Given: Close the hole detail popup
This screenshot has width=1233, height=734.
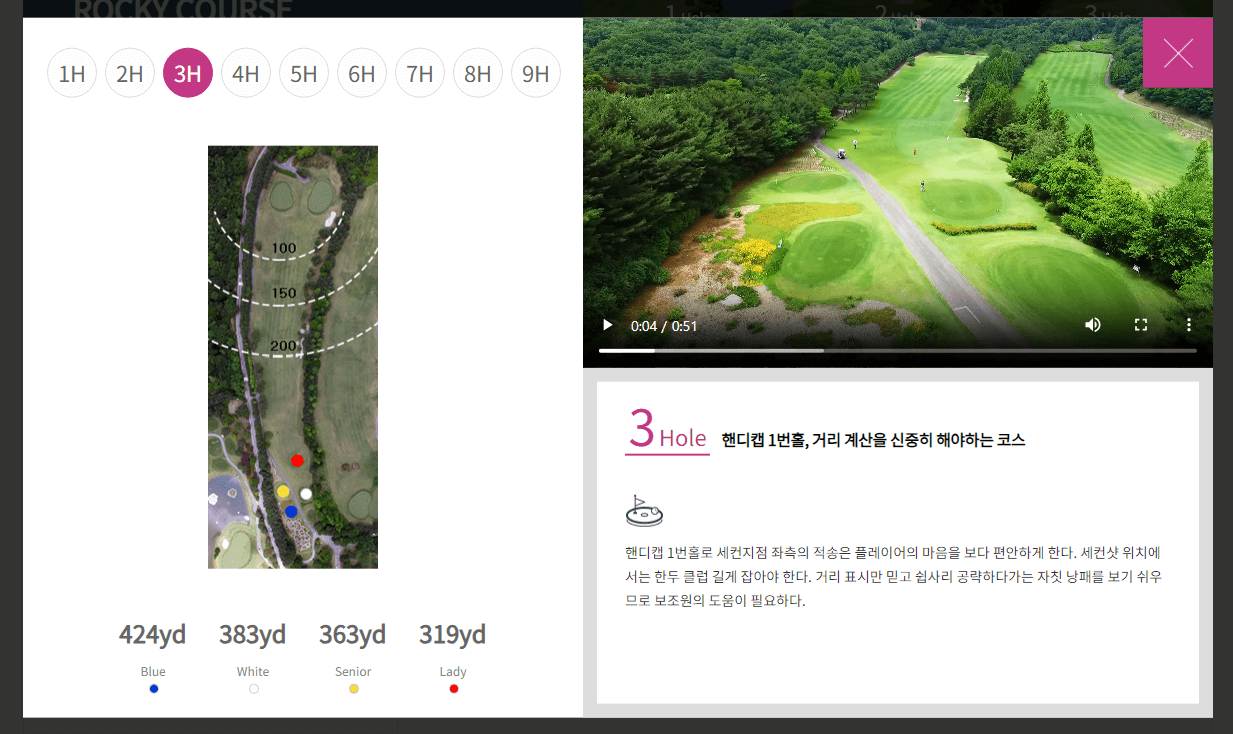Looking at the screenshot, I should pyautogui.click(x=1178, y=52).
